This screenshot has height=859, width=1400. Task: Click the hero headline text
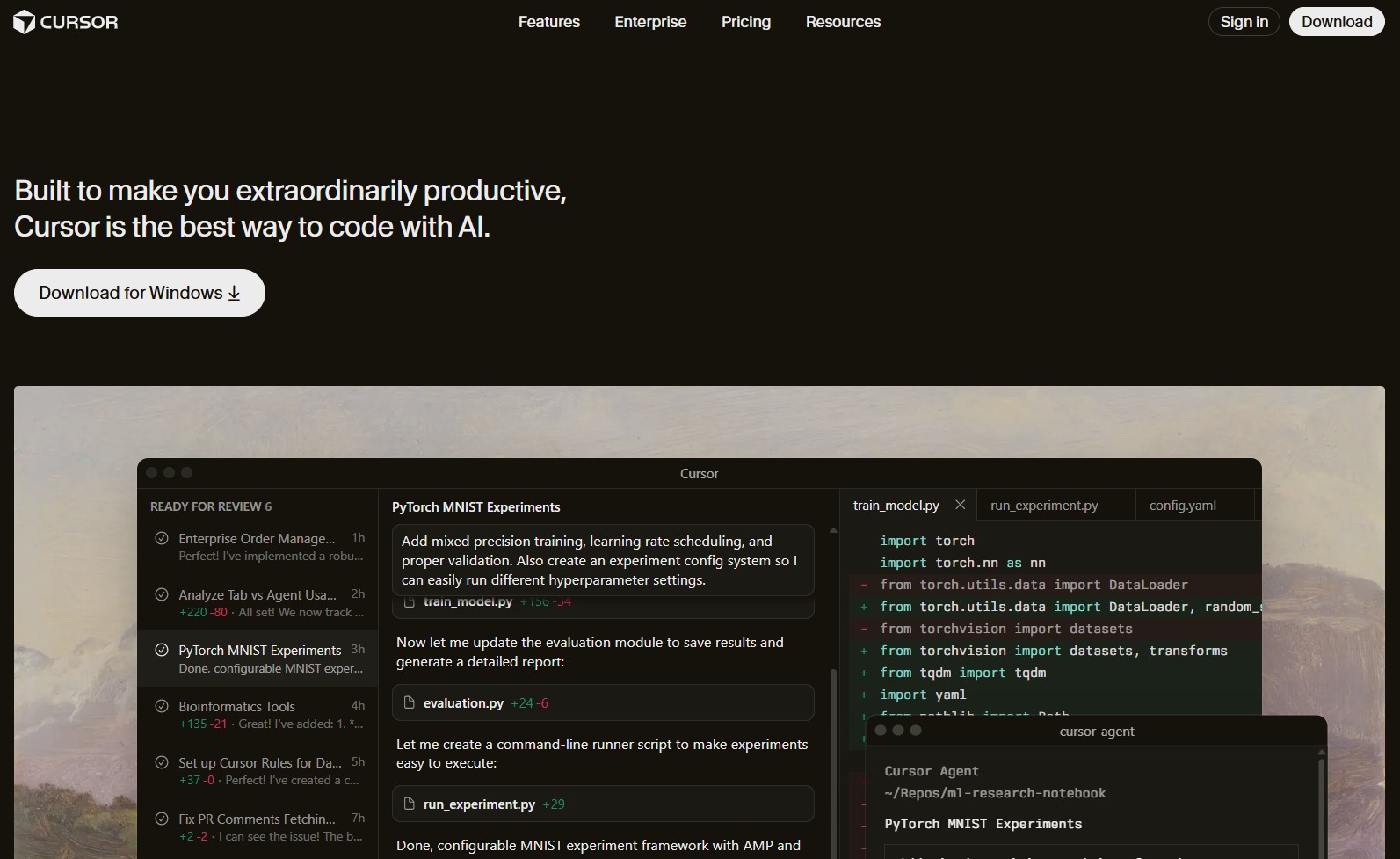(290, 208)
